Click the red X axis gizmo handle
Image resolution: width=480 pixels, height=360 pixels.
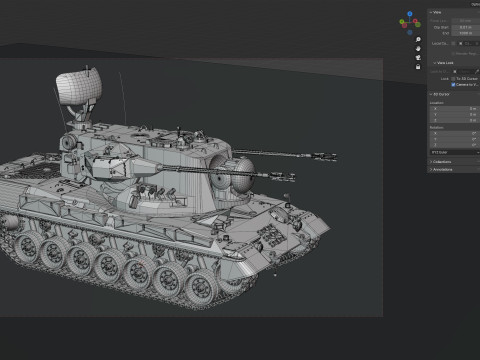415,21
